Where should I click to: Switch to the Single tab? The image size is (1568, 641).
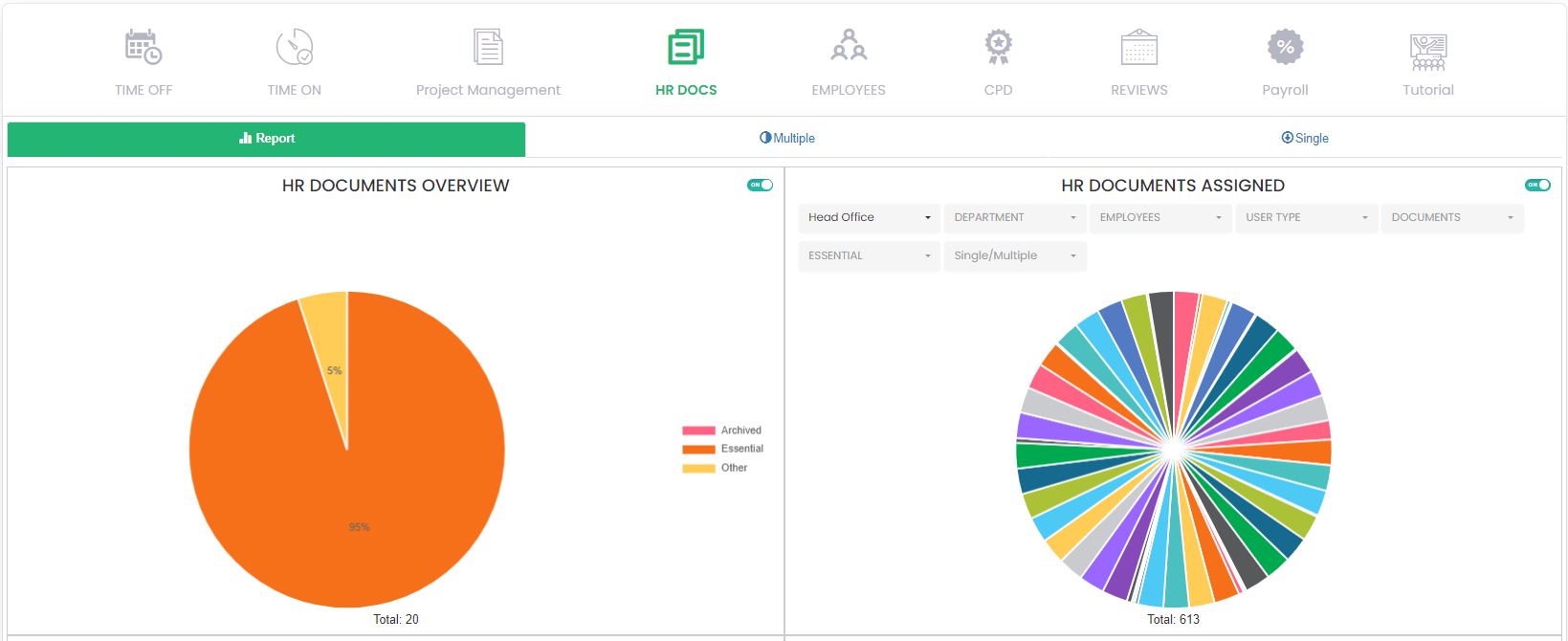coord(1305,139)
